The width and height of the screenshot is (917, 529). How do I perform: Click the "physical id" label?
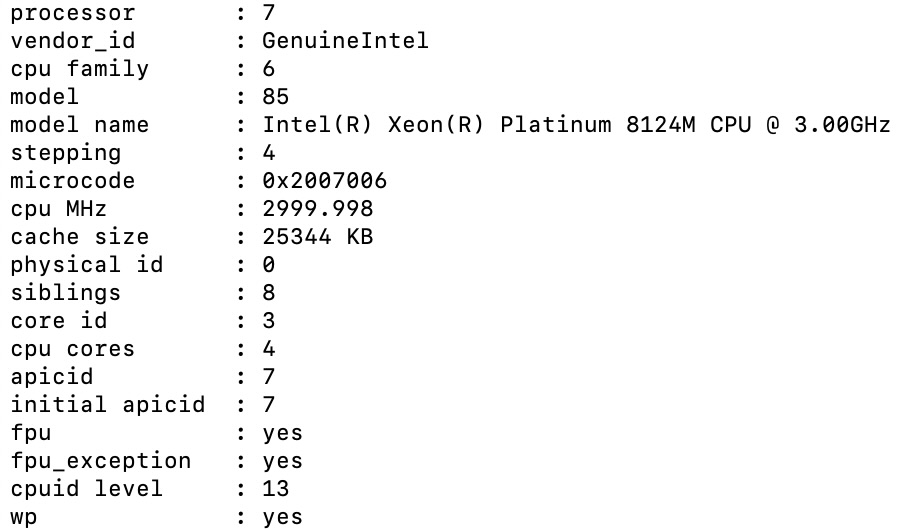click(x=87, y=265)
